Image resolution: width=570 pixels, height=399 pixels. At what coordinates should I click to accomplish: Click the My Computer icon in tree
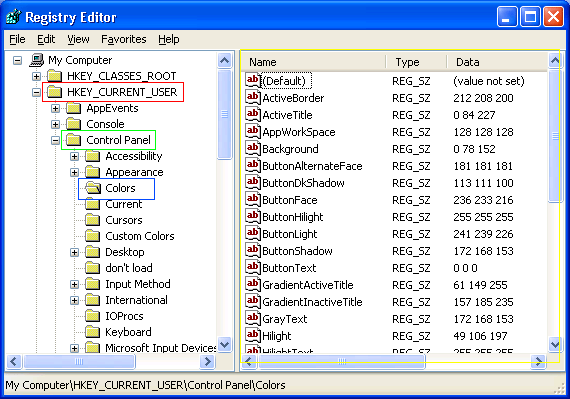tap(37, 60)
